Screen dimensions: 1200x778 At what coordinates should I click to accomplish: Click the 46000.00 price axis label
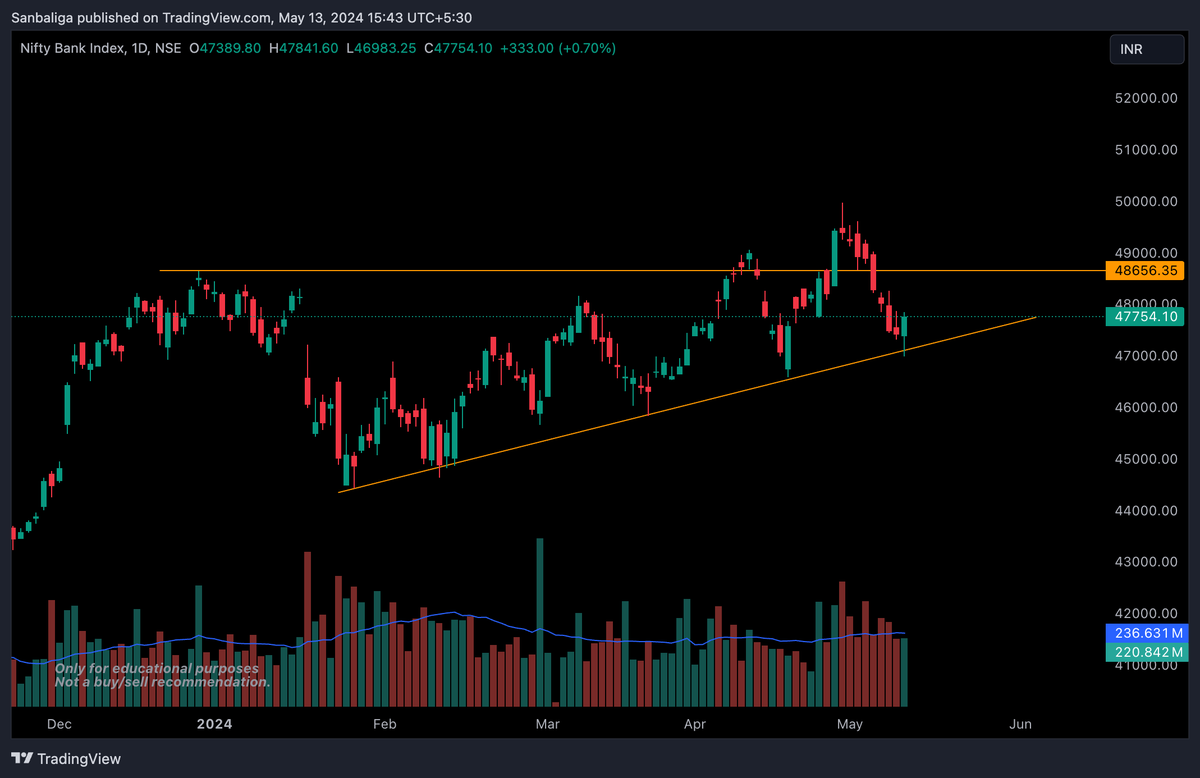[1145, 407]
